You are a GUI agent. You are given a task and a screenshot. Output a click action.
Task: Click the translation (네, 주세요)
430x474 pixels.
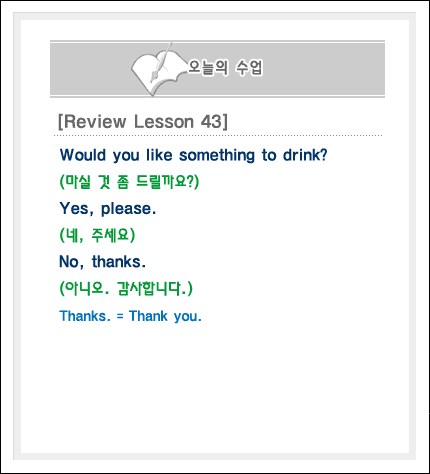(97, 235)
